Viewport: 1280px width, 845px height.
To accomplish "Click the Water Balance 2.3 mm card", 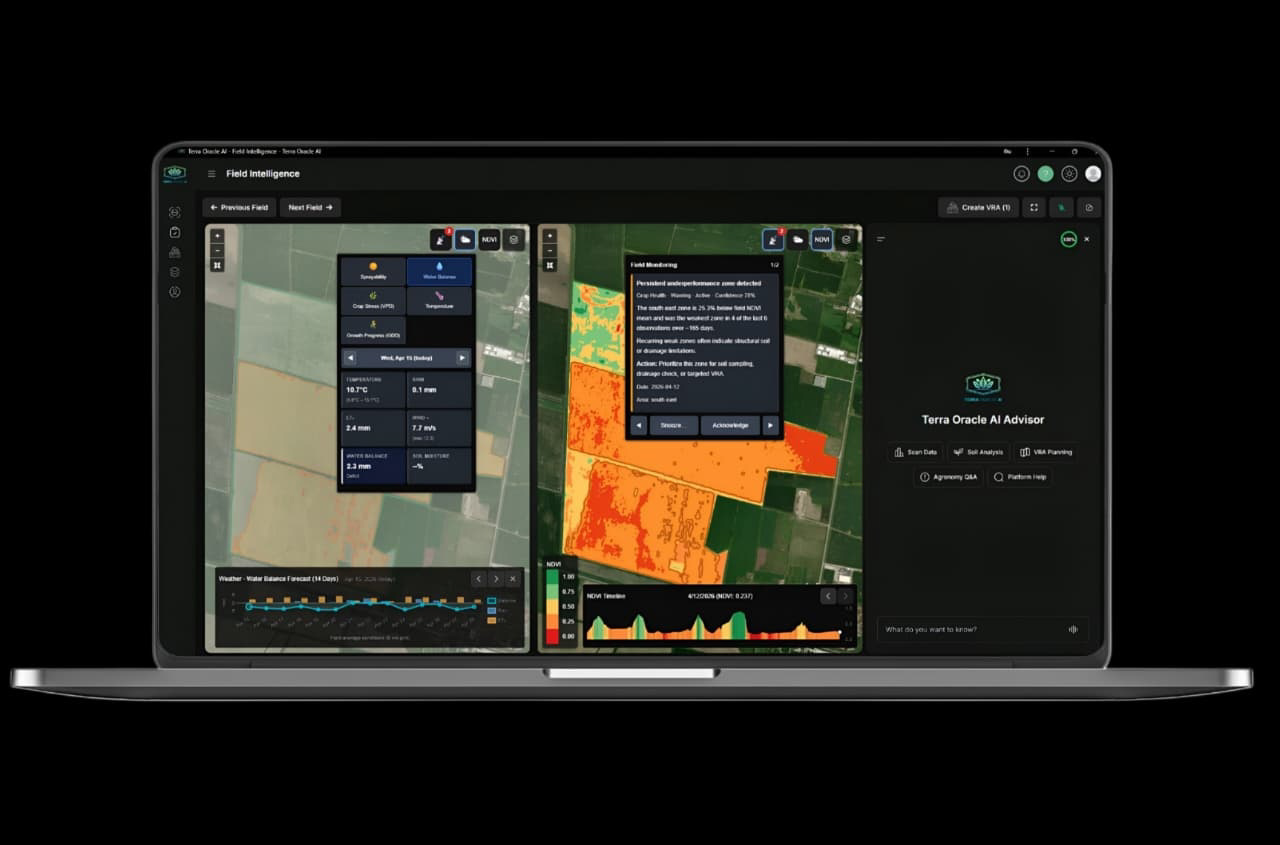I will (373, 467).
